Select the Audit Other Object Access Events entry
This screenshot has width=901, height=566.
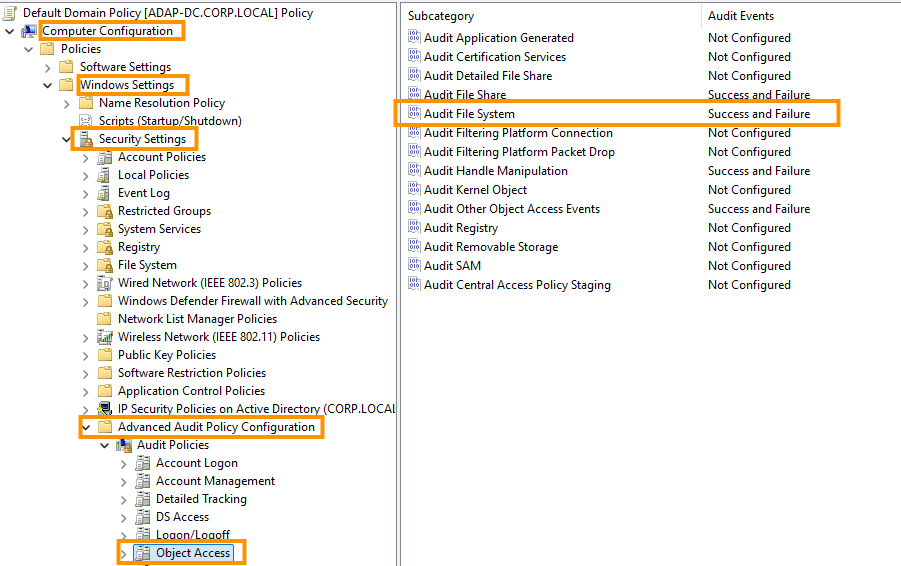click(512, 209)
